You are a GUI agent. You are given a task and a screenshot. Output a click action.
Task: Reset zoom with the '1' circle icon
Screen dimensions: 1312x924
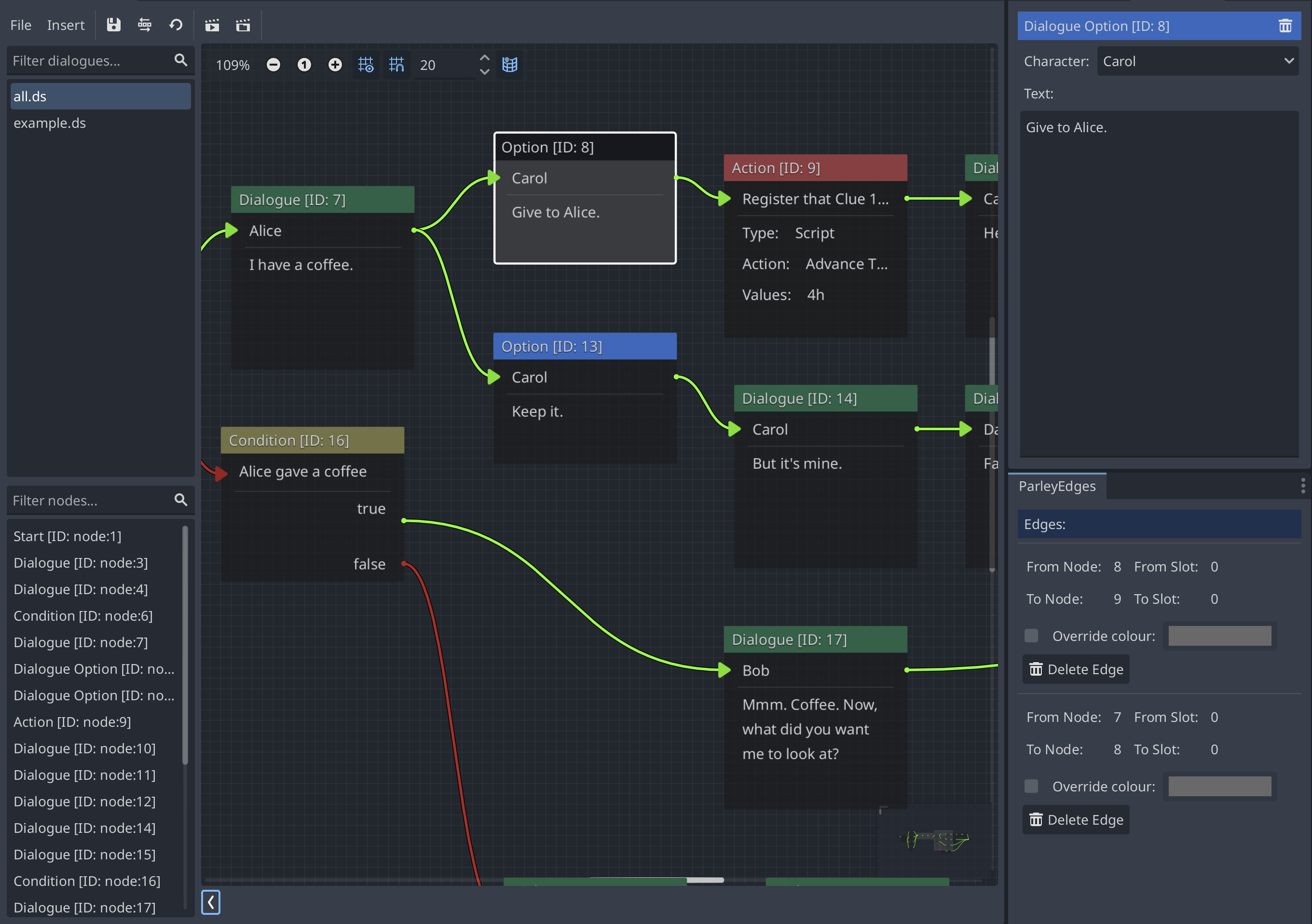tap(304, 65)
